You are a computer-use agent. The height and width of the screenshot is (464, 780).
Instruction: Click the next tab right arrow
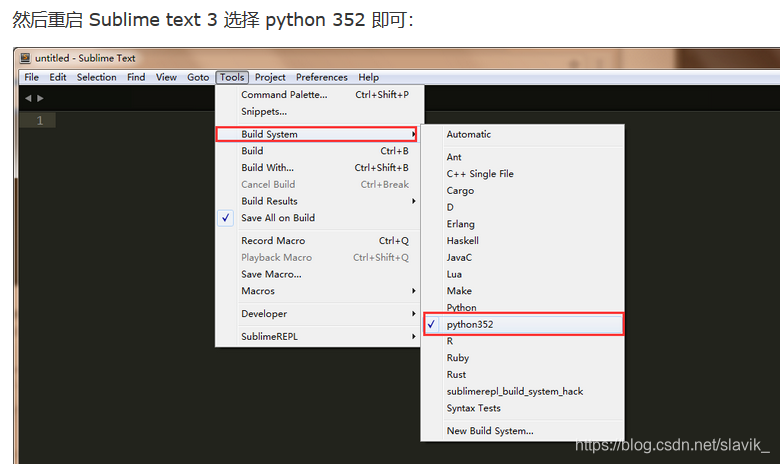pos(40,98)
